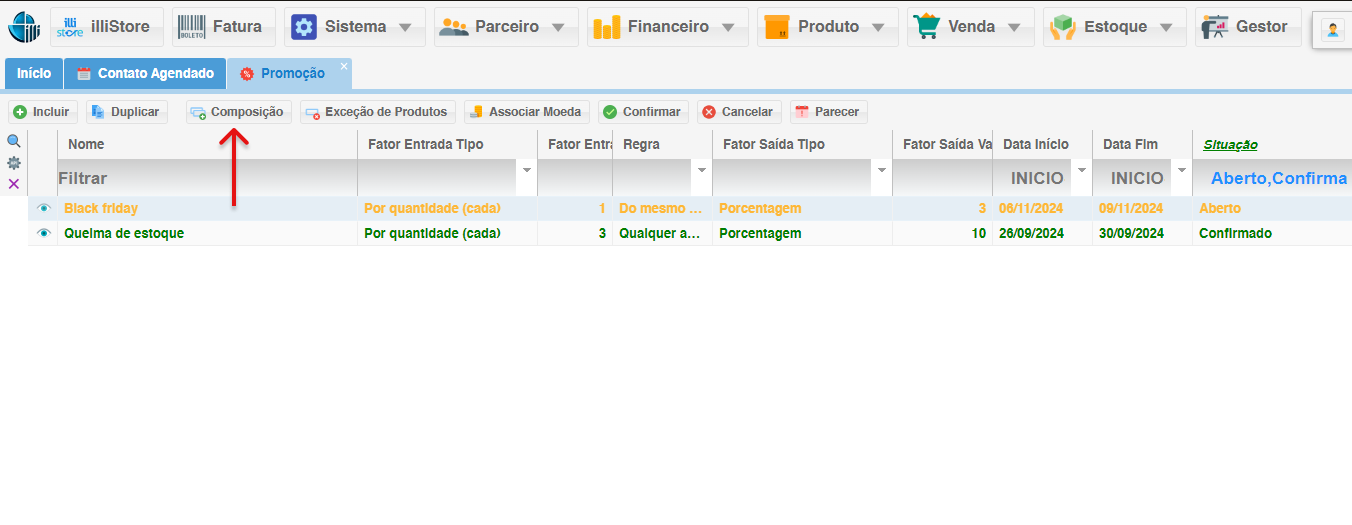Open the user profile avatar icon

pos(1333,30)
